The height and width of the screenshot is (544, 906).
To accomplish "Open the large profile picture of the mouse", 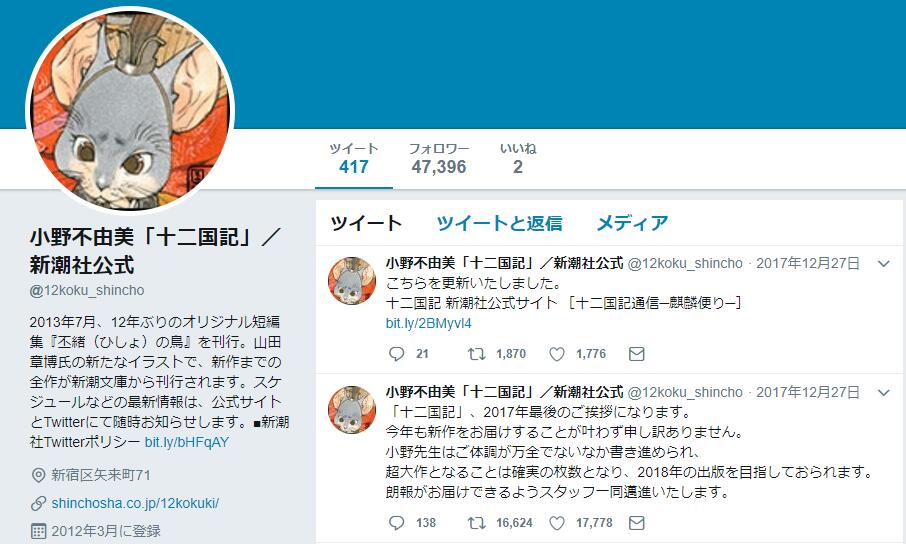I will (130, 110).
